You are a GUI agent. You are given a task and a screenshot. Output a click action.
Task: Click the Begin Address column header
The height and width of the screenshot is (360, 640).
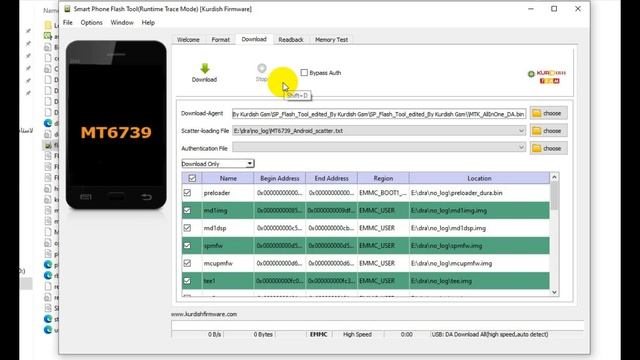(280, 178)
